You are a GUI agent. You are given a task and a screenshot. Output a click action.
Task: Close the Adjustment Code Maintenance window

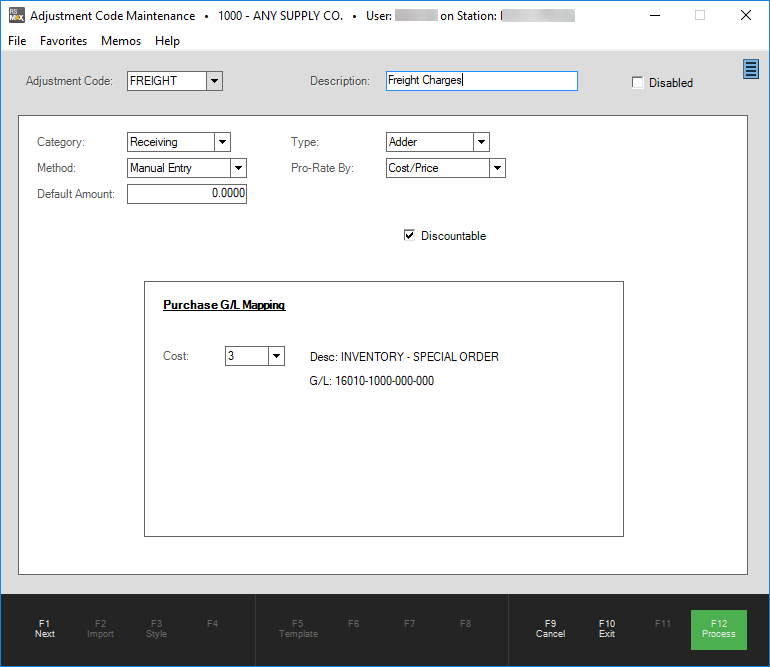(x=745, y=15)
